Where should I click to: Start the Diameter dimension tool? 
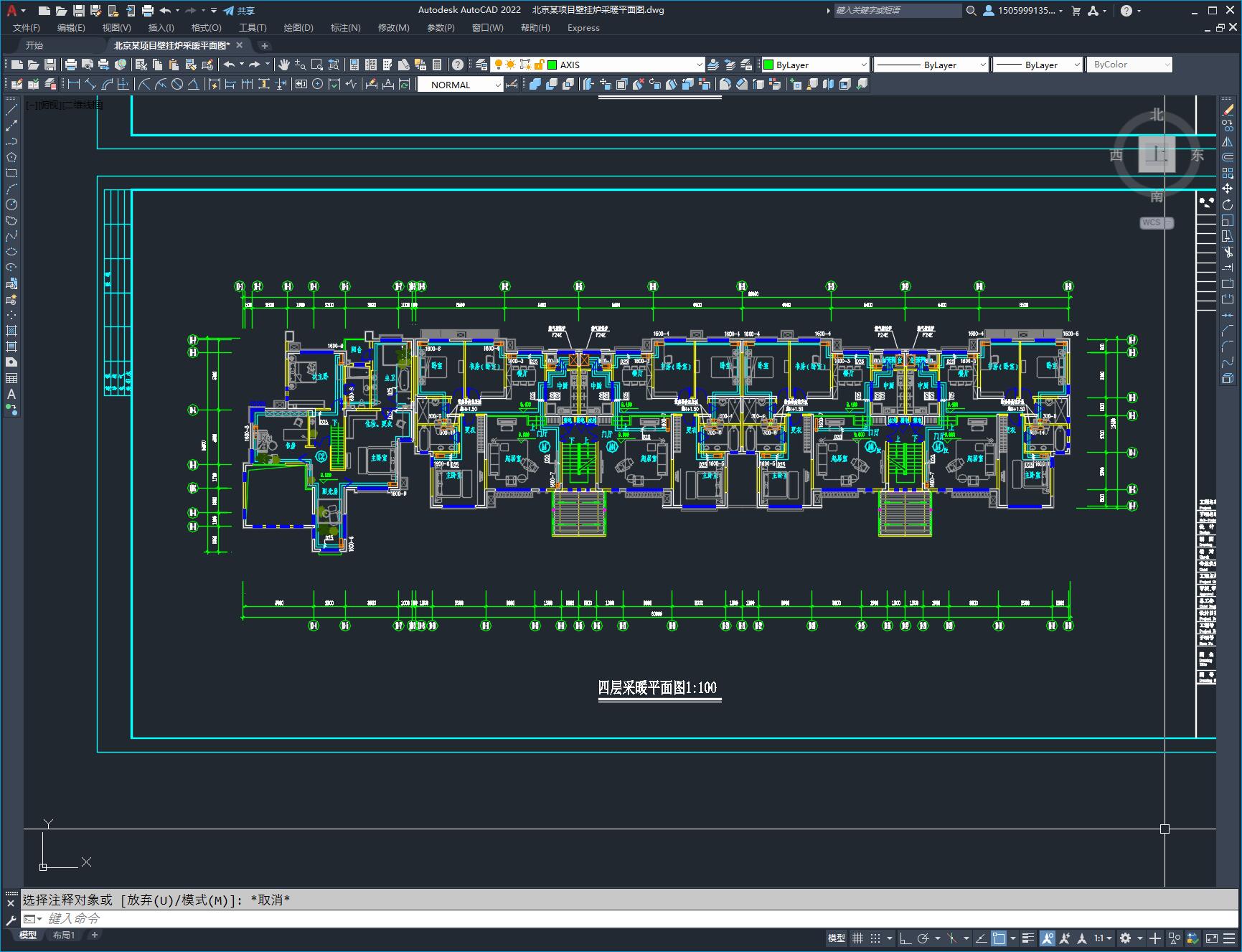[x=177, y=85]
